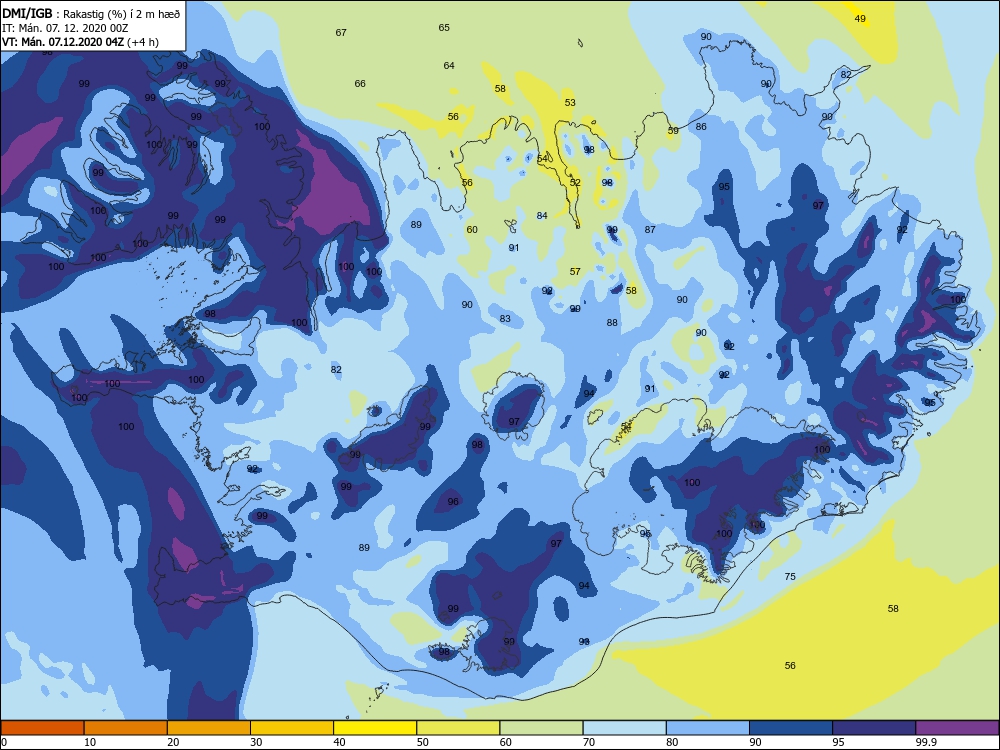Select the 80–90 medium blue legend swatch
Screen dimensions: 1000x750
click(x=707, y=728)
